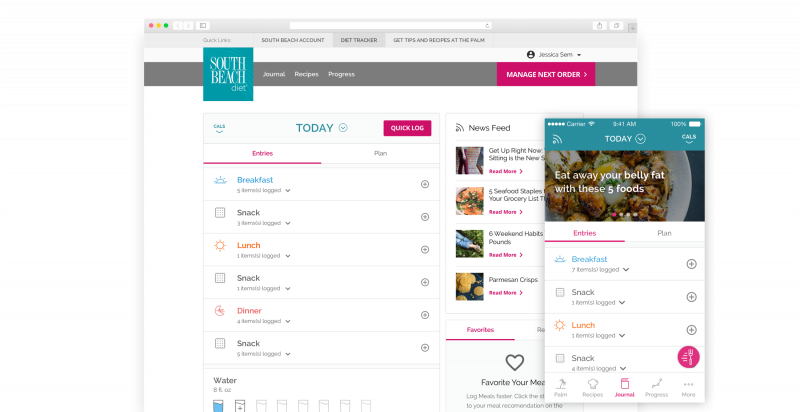Click the browser back arrow

tap(178, 25)
